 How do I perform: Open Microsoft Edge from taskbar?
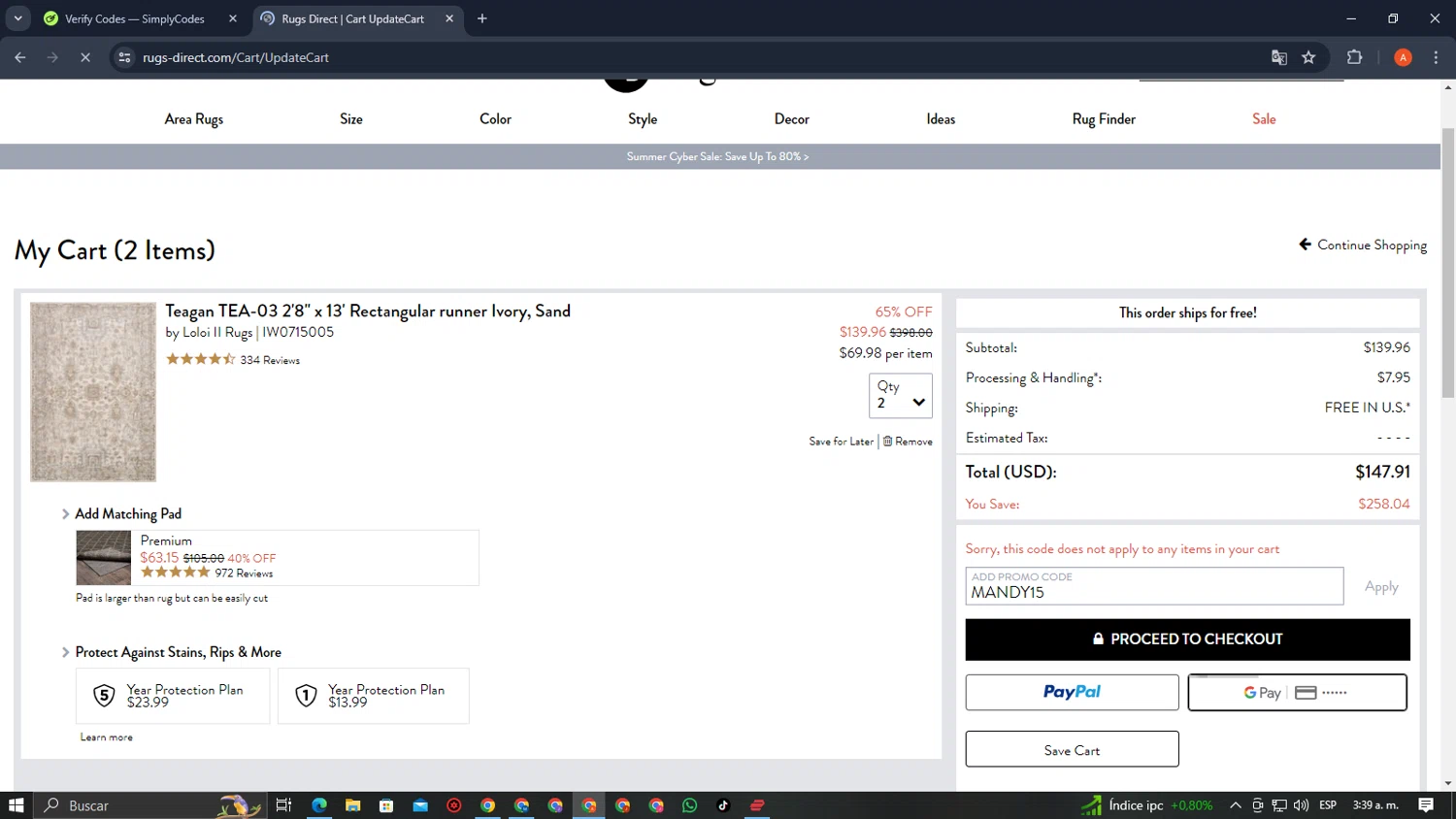pyautogui.click(x=319, y=805)
